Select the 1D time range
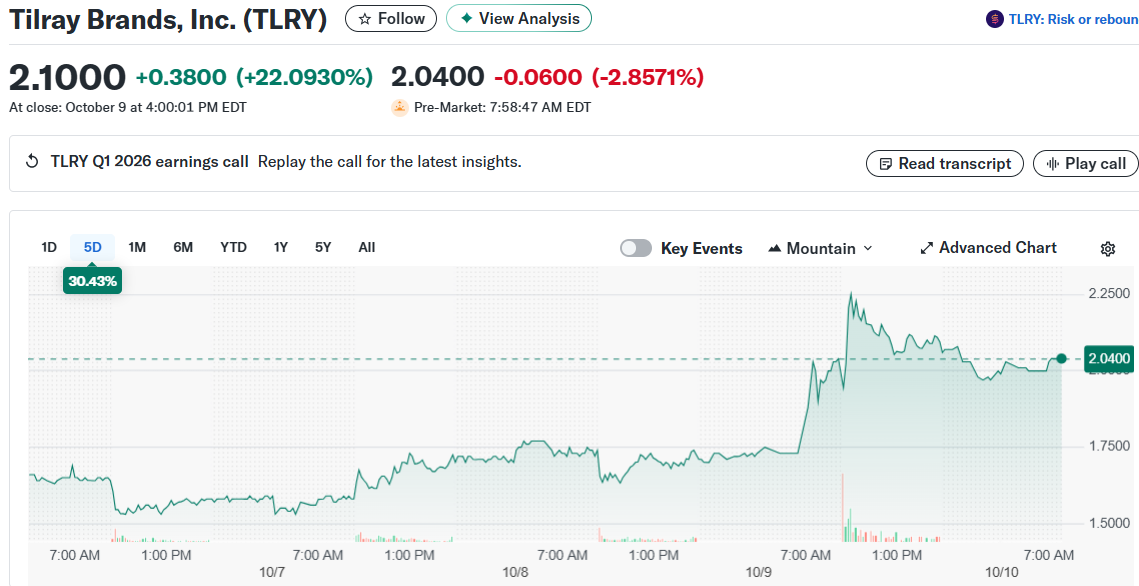 (48, 247)
